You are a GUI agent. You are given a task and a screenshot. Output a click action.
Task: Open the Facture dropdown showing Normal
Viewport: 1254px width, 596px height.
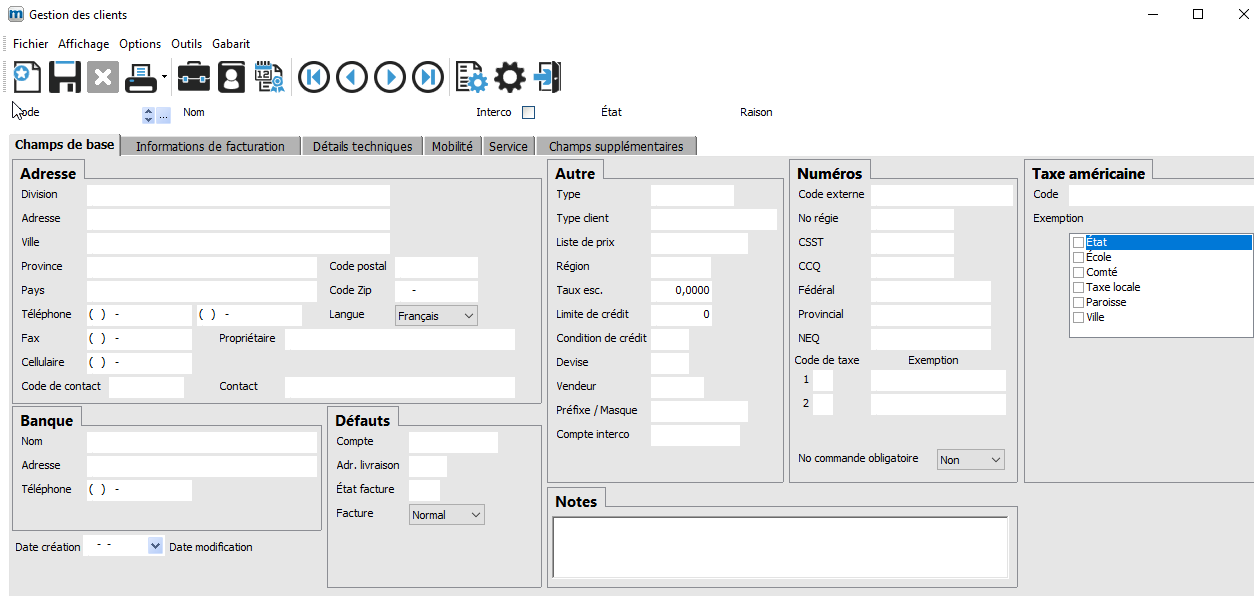pyautogui.click(x=447, y=514)
